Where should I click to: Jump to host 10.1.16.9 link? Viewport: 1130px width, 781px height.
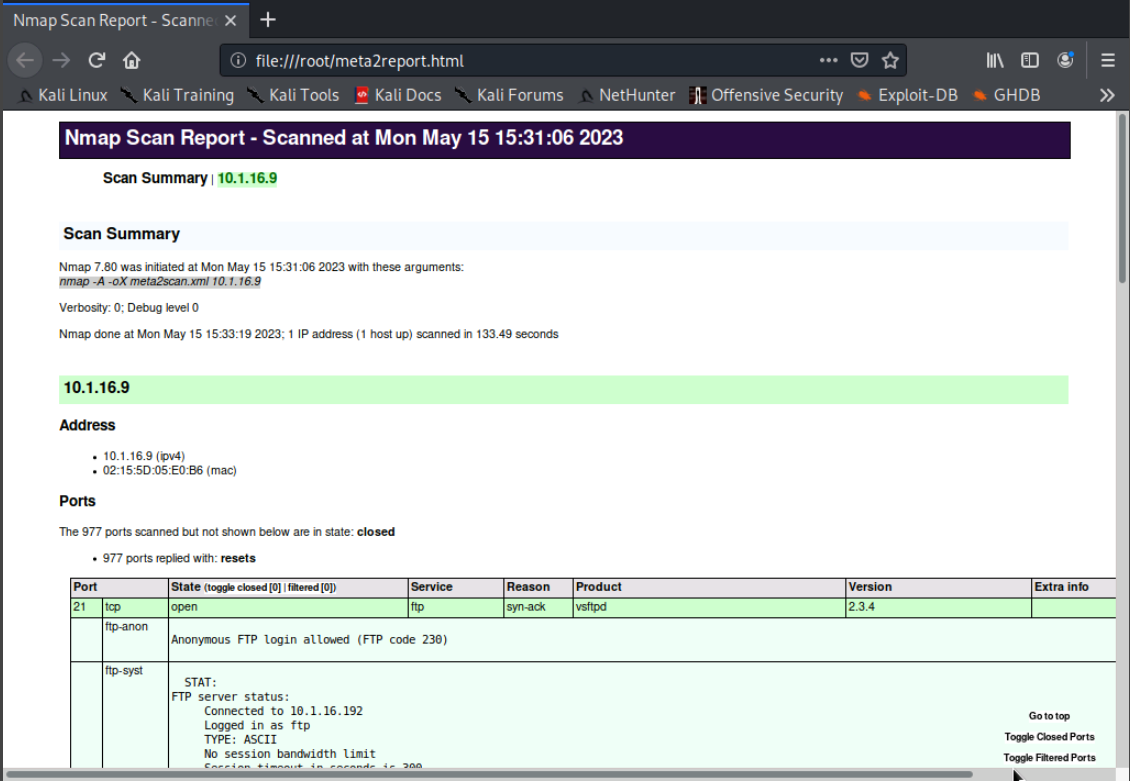[247, 178]
